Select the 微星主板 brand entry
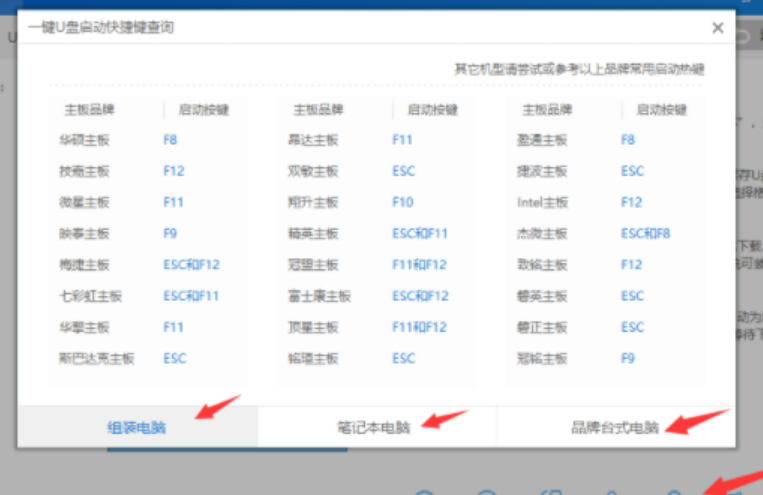The height and width of the screenshot is (495, 763). pos(84,202)
